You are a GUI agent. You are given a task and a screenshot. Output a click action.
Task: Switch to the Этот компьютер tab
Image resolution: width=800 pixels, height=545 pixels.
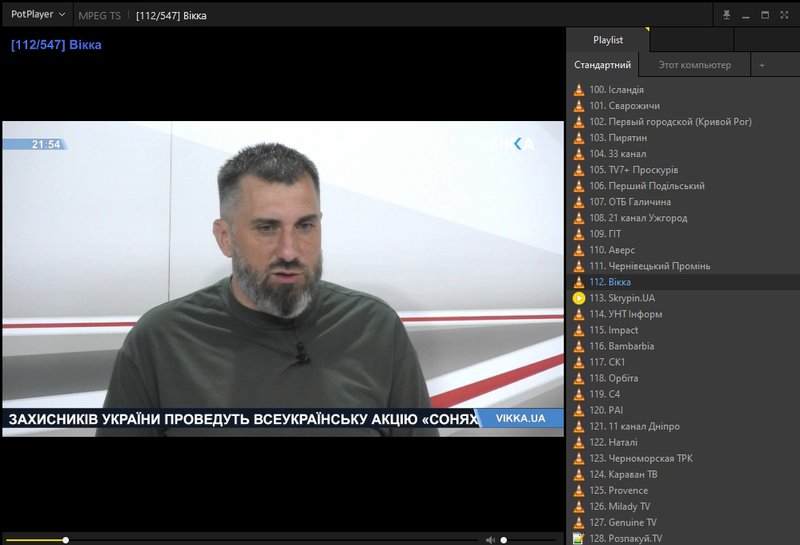[694, 65]
